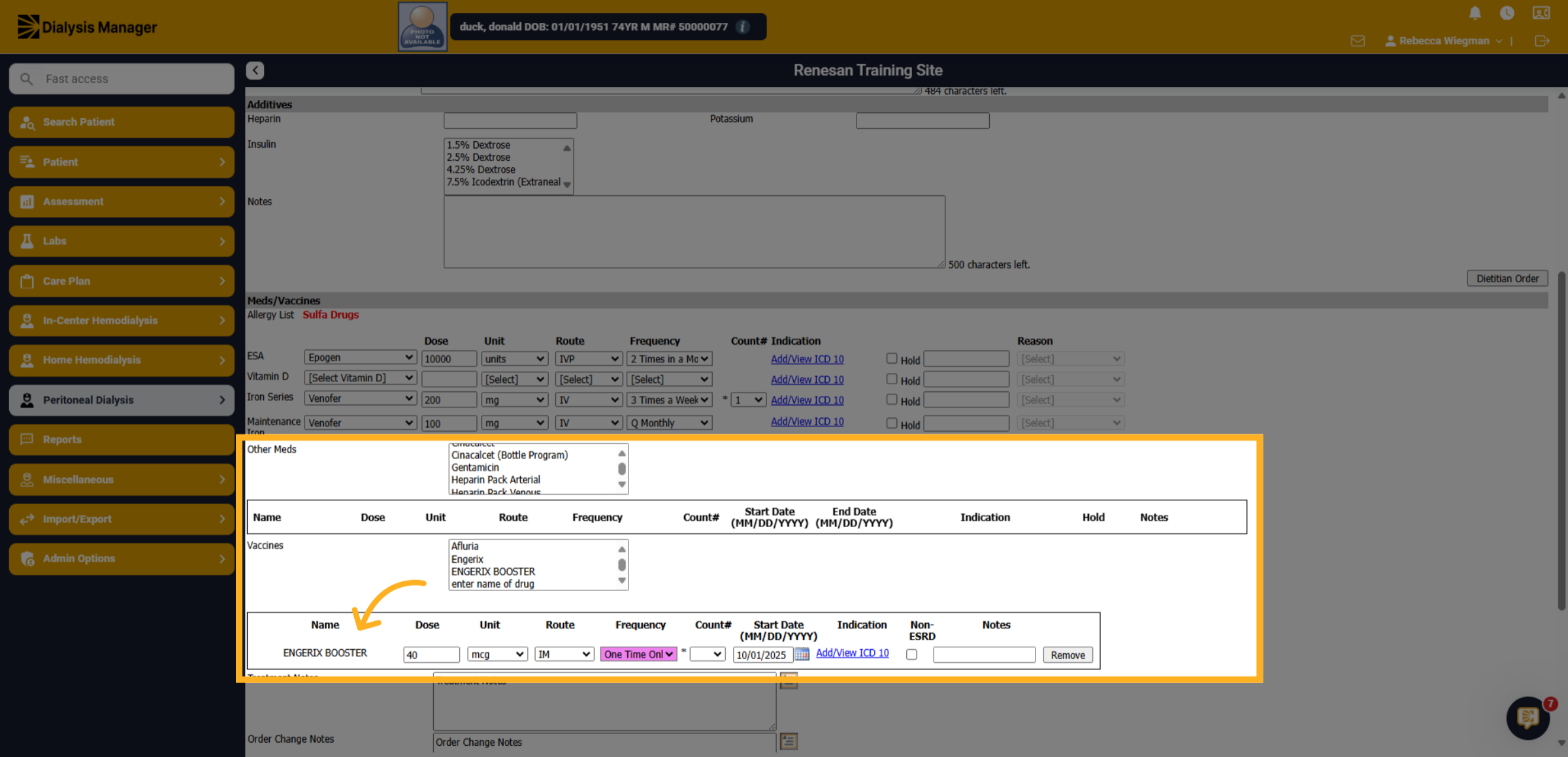Click the logout icon

(1542, 41)
